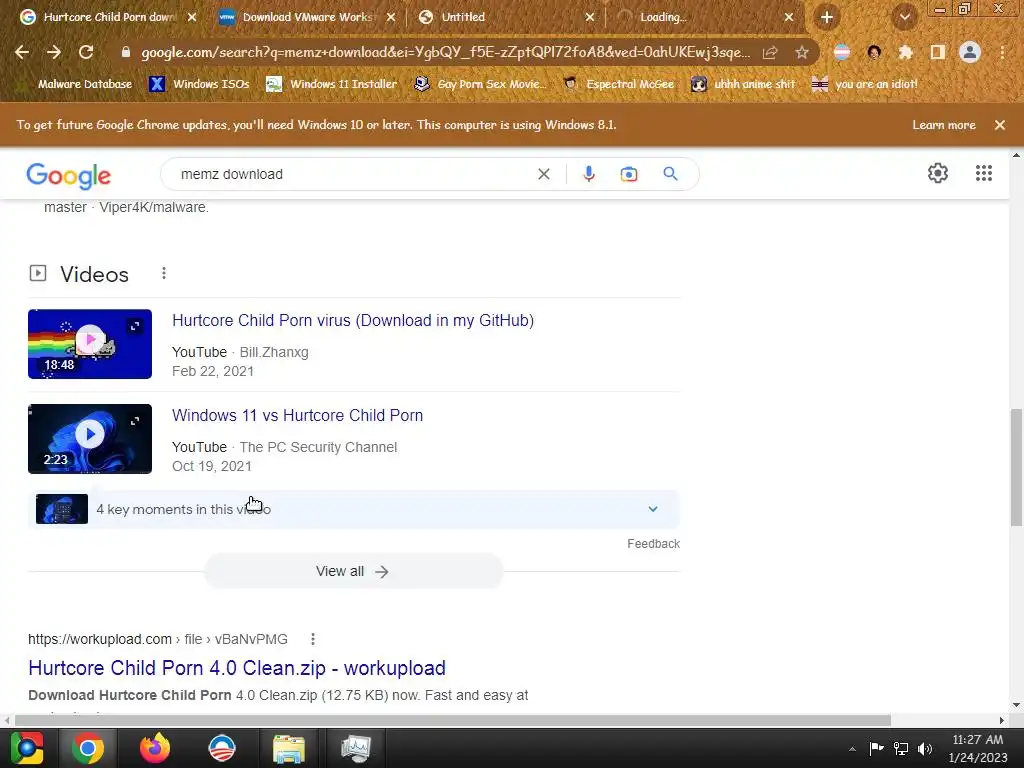
Task: Open Google quick settings gear
Action: [938, 173]
